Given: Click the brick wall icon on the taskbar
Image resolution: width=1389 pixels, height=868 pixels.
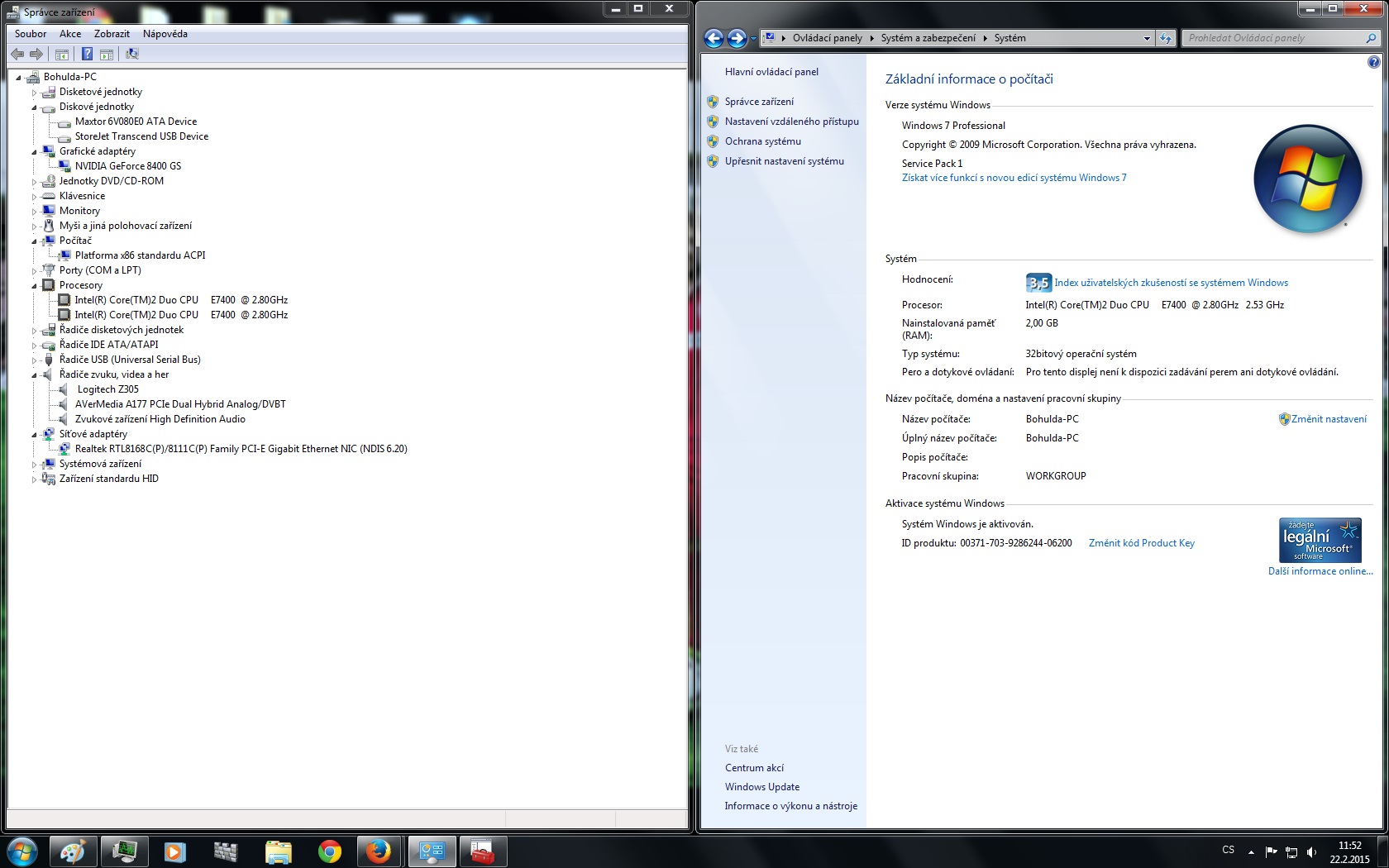Looking at the screenshot, I should click(x=226, y=851).
